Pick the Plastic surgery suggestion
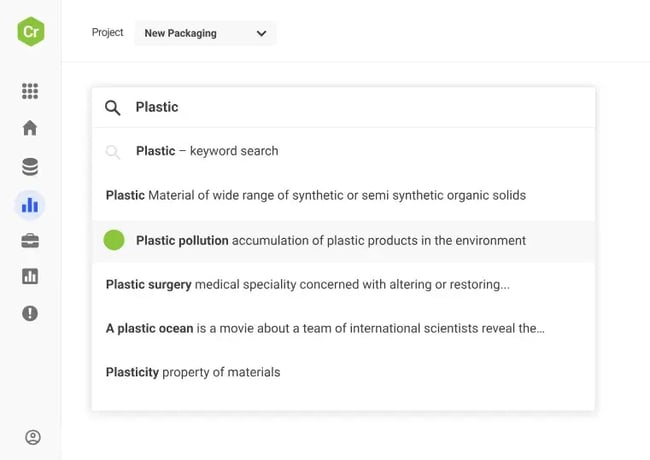The width and height of the screenshot is (650, 460). [x=308, y=284]
